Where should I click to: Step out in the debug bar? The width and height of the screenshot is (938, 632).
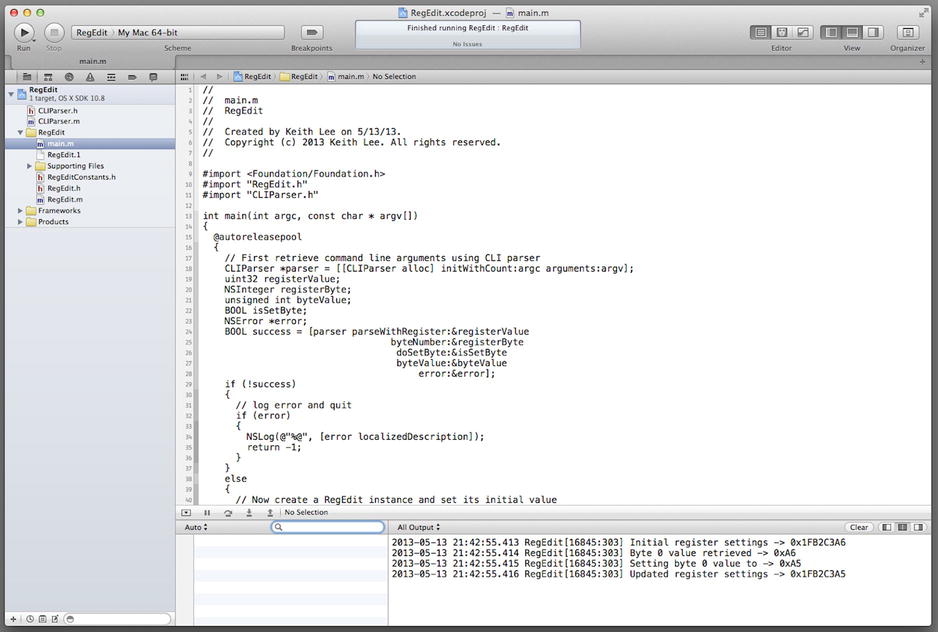[270, 513]
